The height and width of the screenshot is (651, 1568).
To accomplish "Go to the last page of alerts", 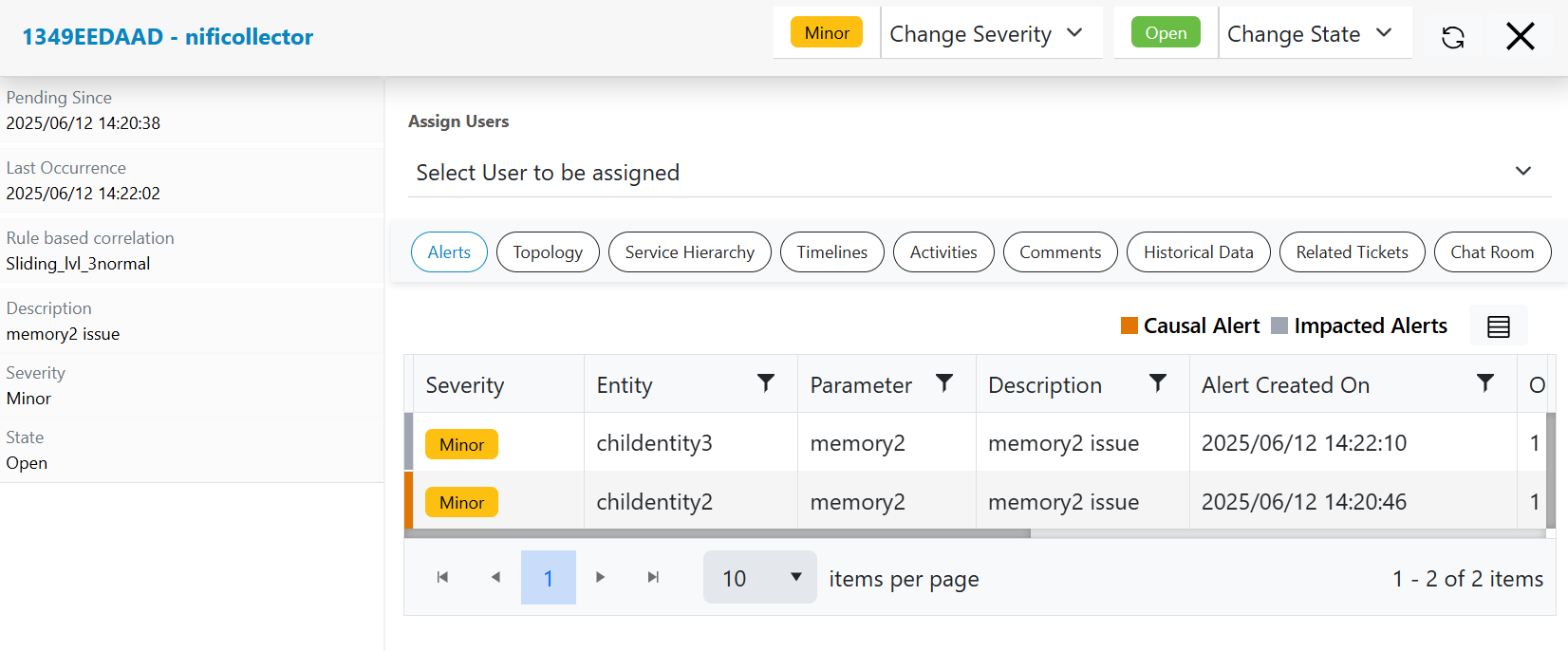I will (653, 577).
